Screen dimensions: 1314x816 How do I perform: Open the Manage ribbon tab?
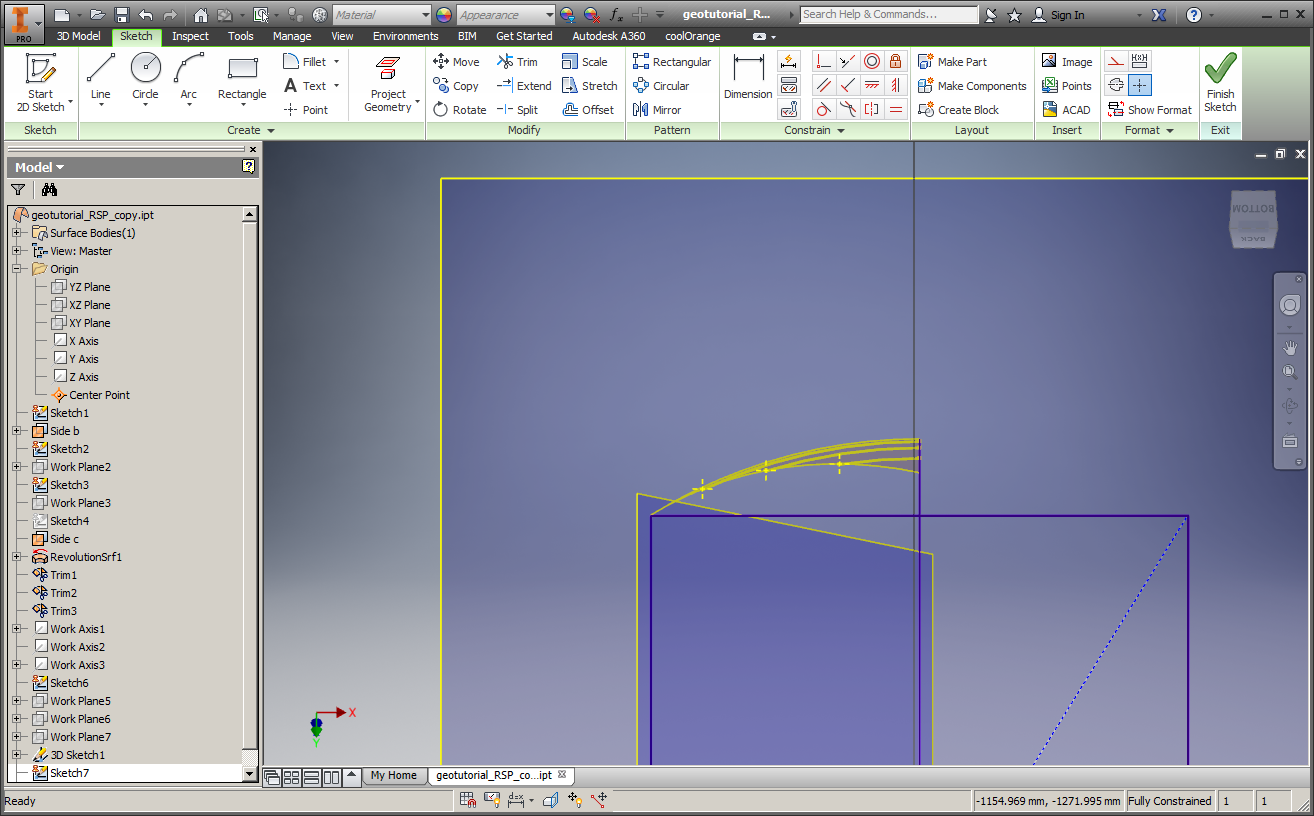tap(292, 36)
